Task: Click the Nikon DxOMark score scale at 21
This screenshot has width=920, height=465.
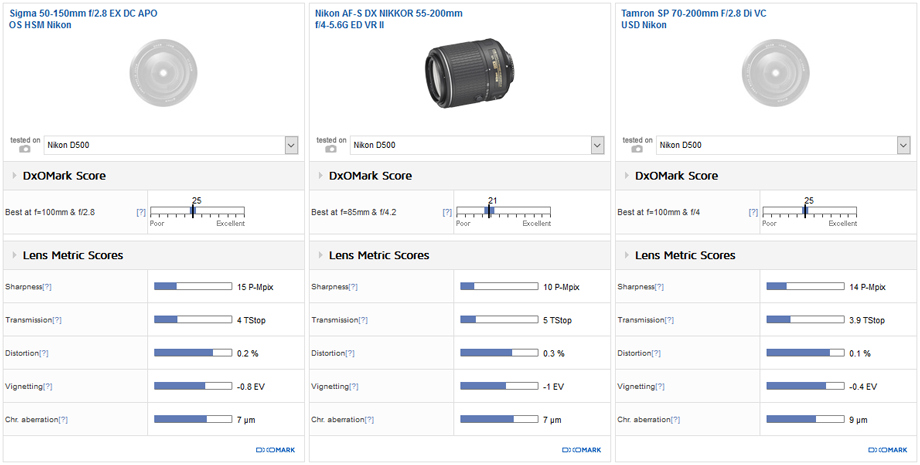Action: pos(503,212)
